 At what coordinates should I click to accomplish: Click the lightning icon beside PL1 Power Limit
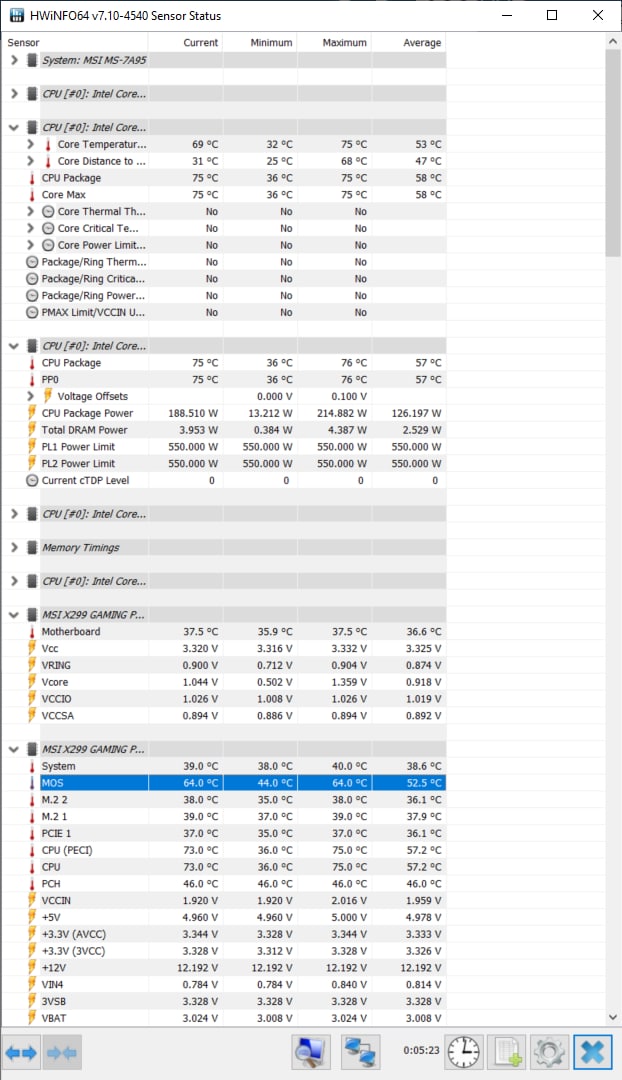point(32,447)
